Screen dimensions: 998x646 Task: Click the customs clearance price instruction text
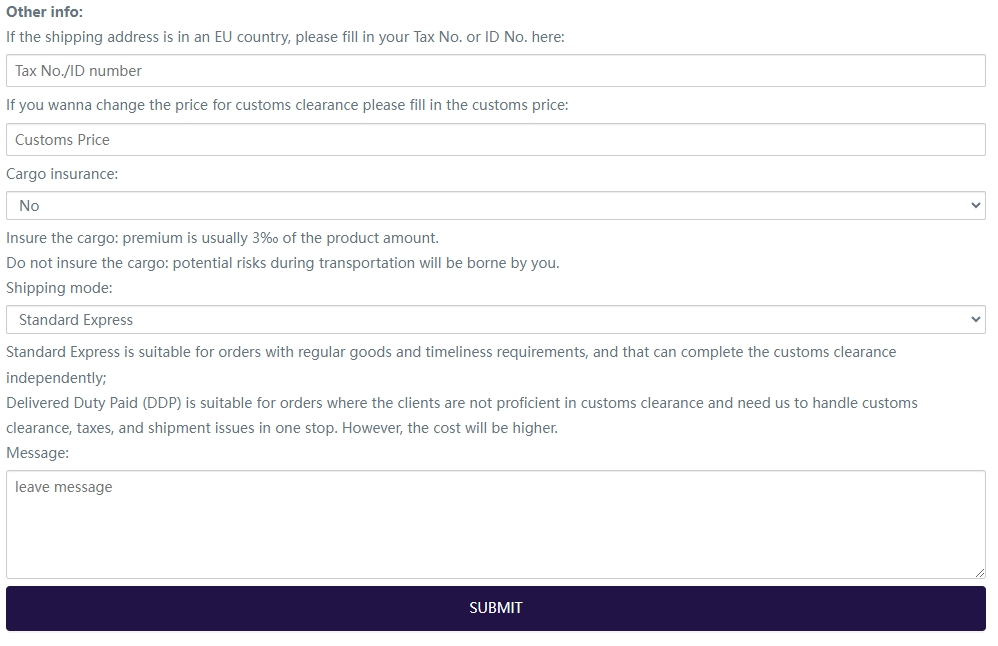287,105
